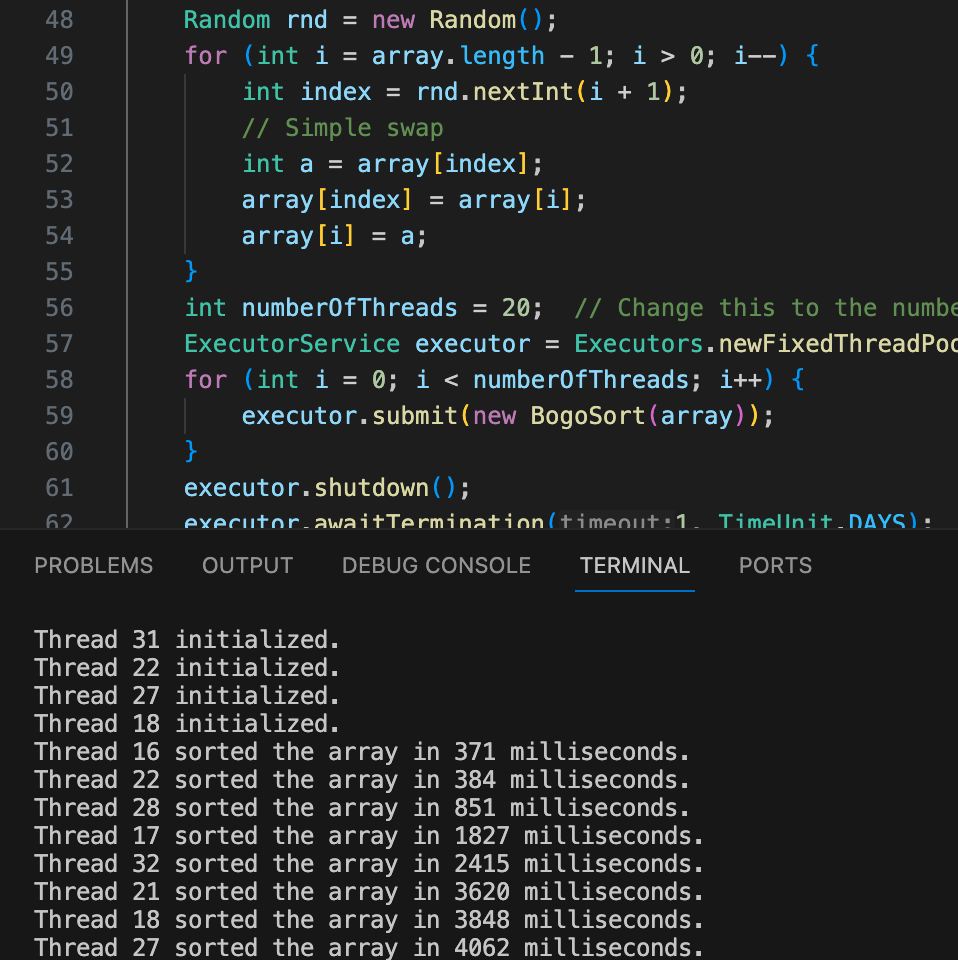Select line number 59 in the gutter
958x960 pixels.
coord(59,416)
